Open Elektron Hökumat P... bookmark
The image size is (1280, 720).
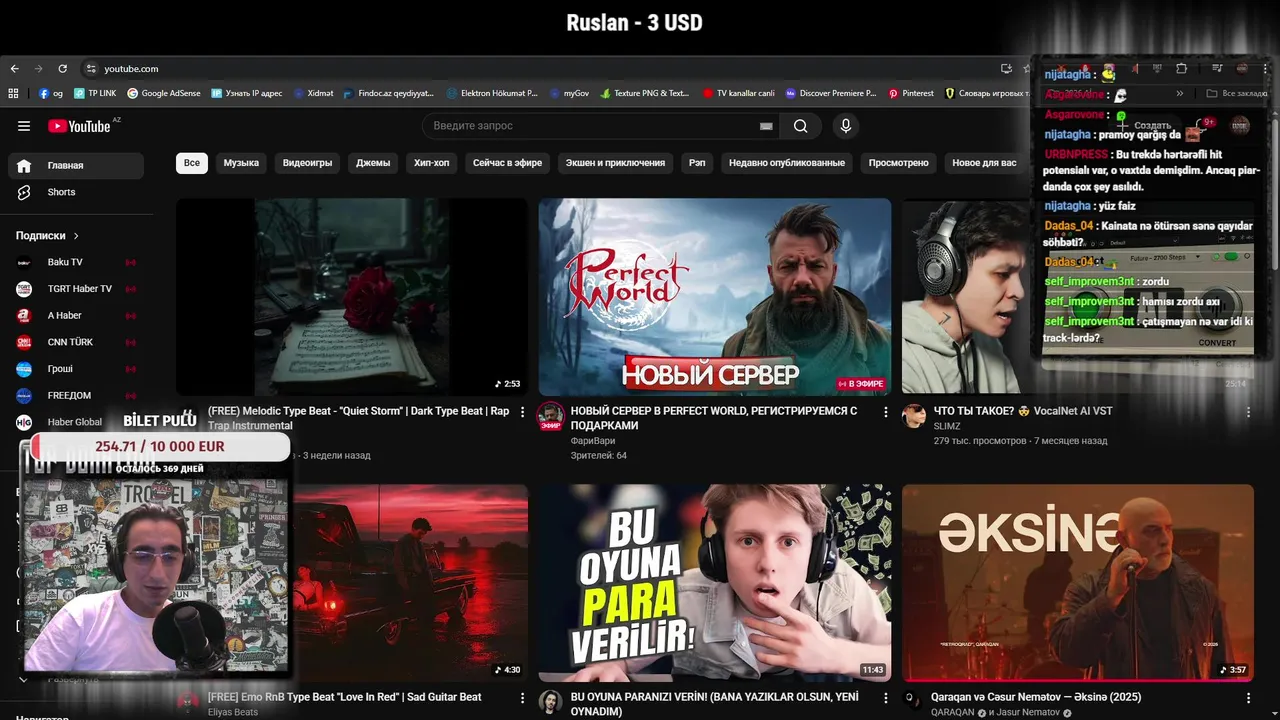(x=492, y=93)
